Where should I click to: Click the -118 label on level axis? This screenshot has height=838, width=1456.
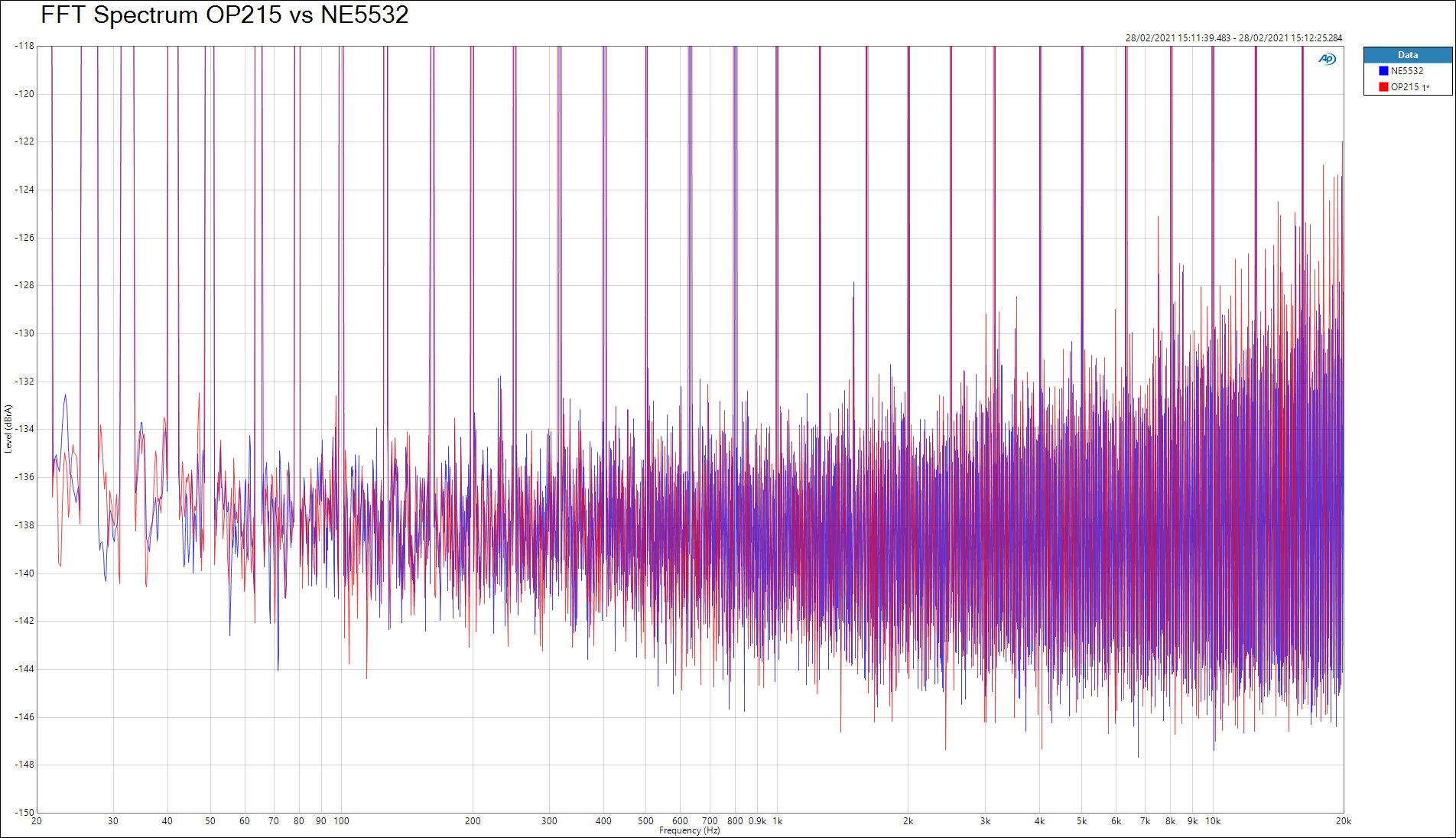[x=24, y=46]
